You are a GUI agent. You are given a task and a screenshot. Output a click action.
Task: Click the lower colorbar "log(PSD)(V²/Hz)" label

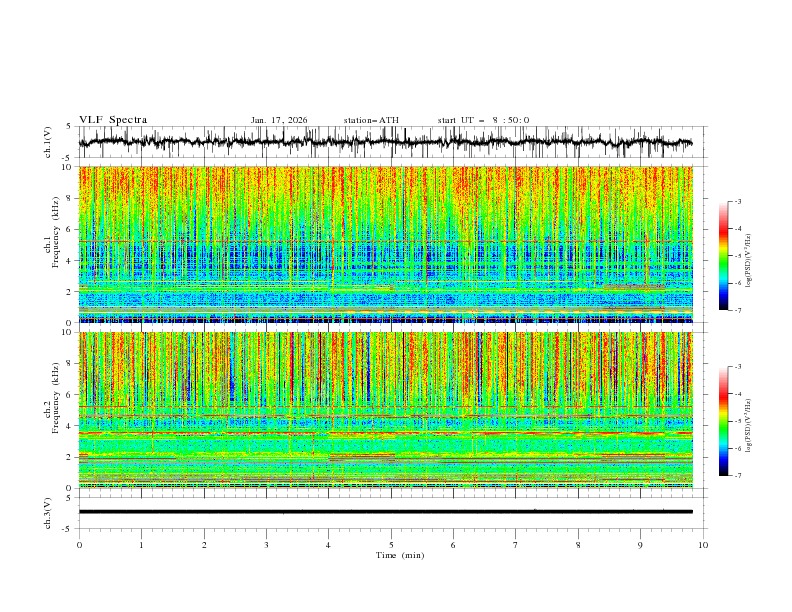tap(749, 425)
